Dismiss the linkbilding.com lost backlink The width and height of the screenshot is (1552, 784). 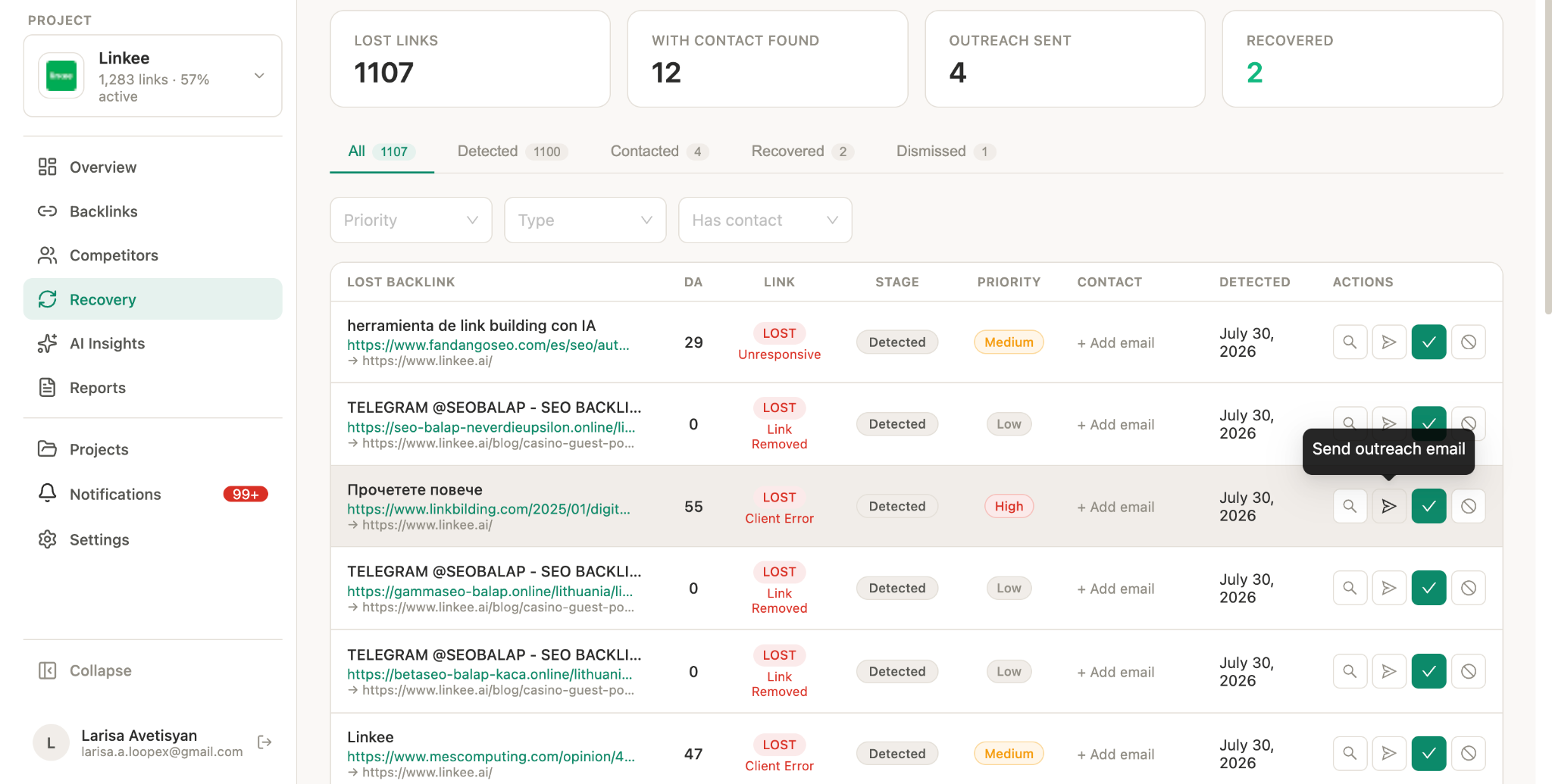[x=1468, y=506]
